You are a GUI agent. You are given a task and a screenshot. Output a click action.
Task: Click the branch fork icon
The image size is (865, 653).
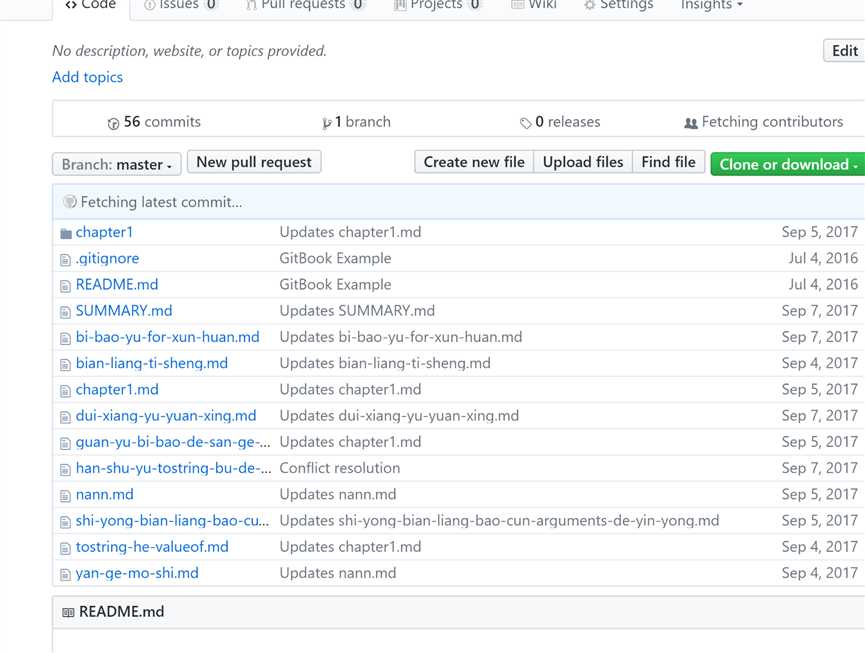pyautogui.click(x=327, y=124)
